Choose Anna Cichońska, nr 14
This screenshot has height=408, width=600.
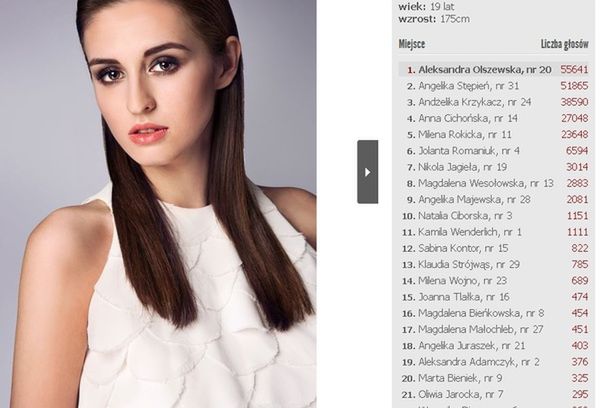468,119
